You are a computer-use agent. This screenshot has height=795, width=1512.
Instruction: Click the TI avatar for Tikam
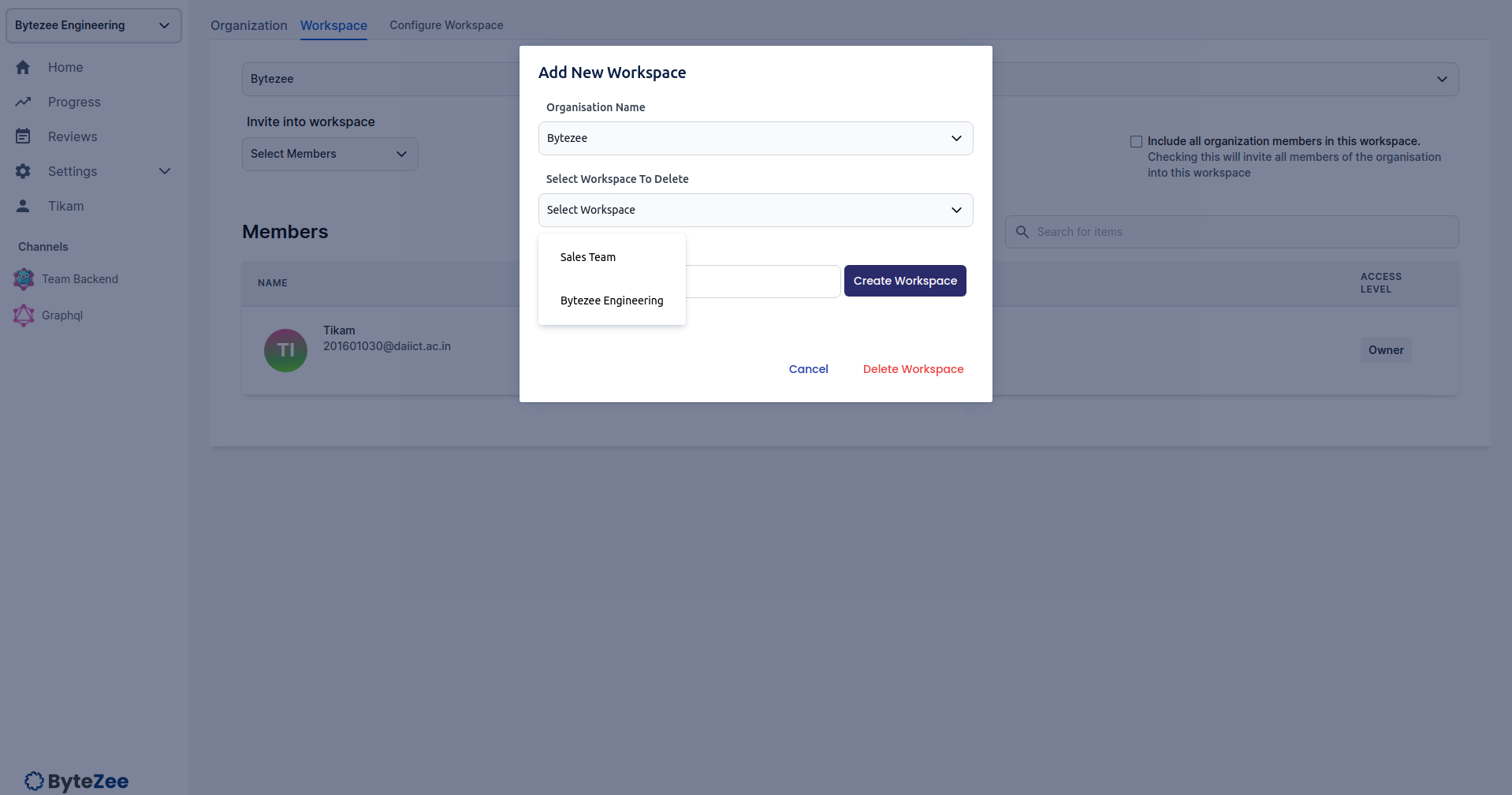[285, 350]
